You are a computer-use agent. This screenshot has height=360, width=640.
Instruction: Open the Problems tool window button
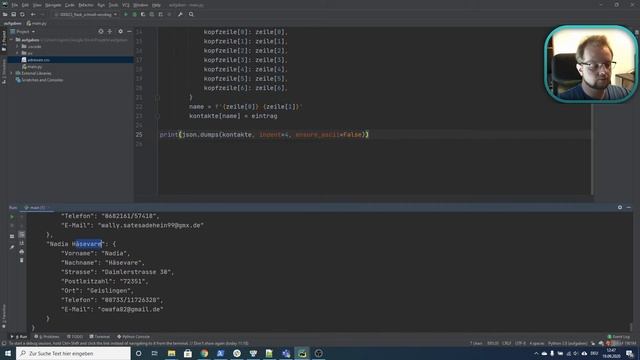pyautogui.click(x=47, y=337)
